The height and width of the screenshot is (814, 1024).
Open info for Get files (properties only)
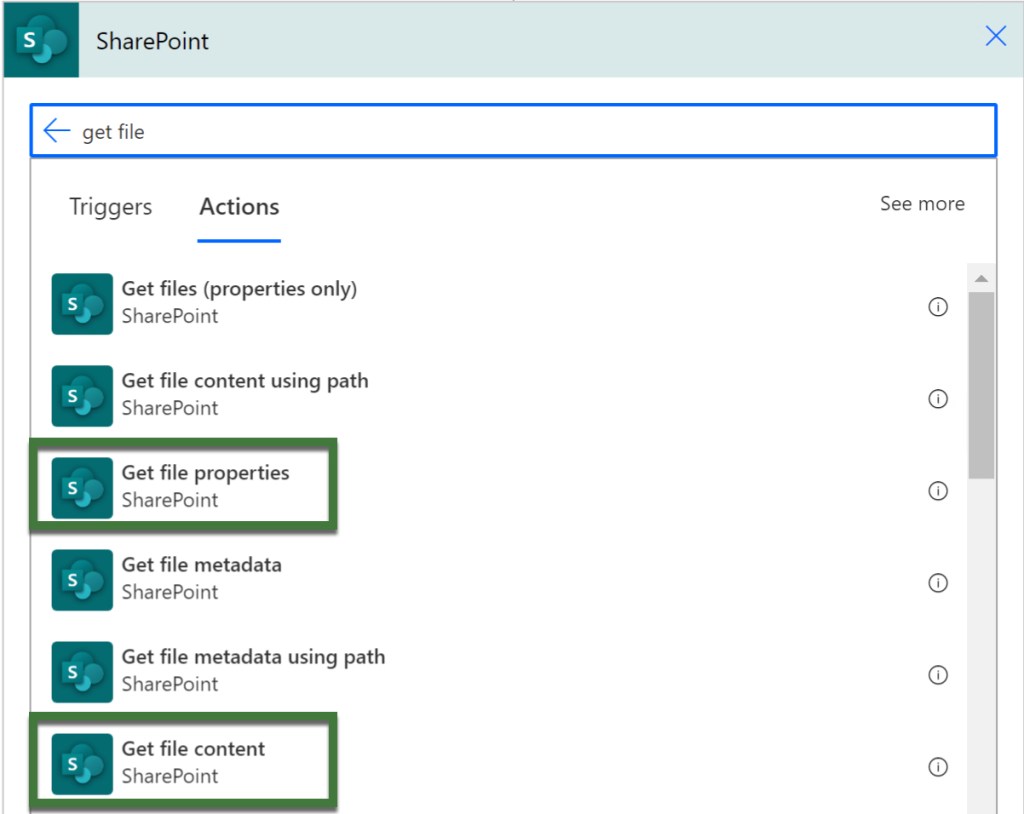pos(937,307)
